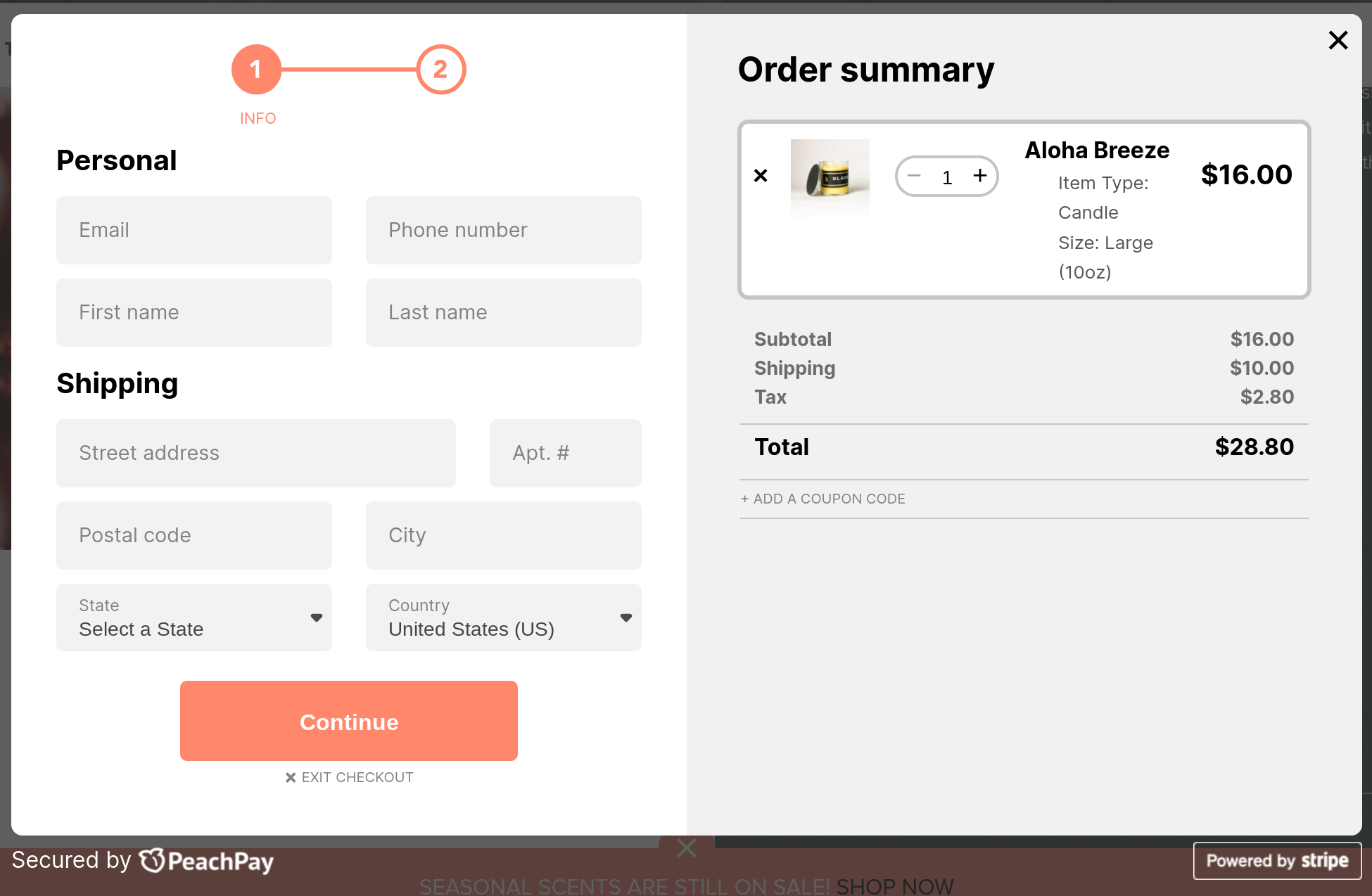Click the close (X) button on cart item
Viewport: 1372px width, 896px height.
[761, 177]
